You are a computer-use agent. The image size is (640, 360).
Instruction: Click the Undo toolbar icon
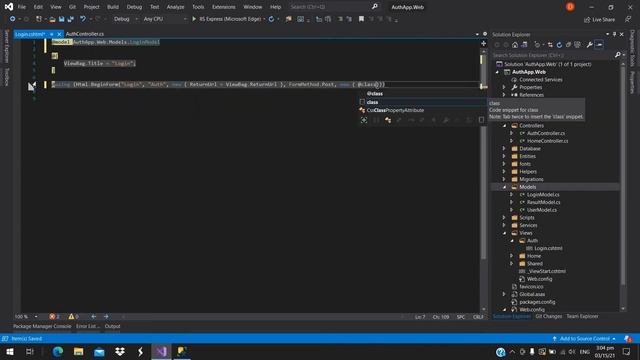[x=83, y=19]
